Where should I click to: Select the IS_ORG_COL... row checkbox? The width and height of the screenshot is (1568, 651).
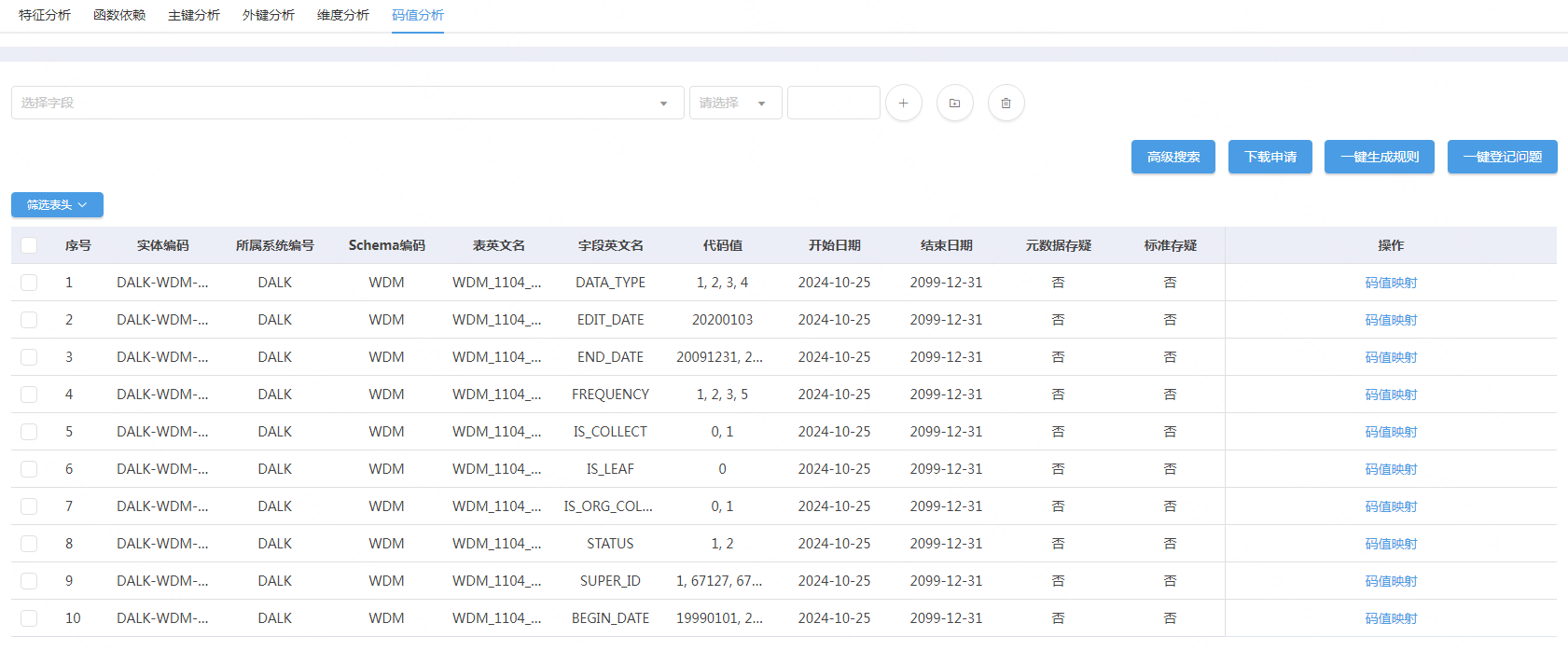pyautogui.click(x=29, y=506)
